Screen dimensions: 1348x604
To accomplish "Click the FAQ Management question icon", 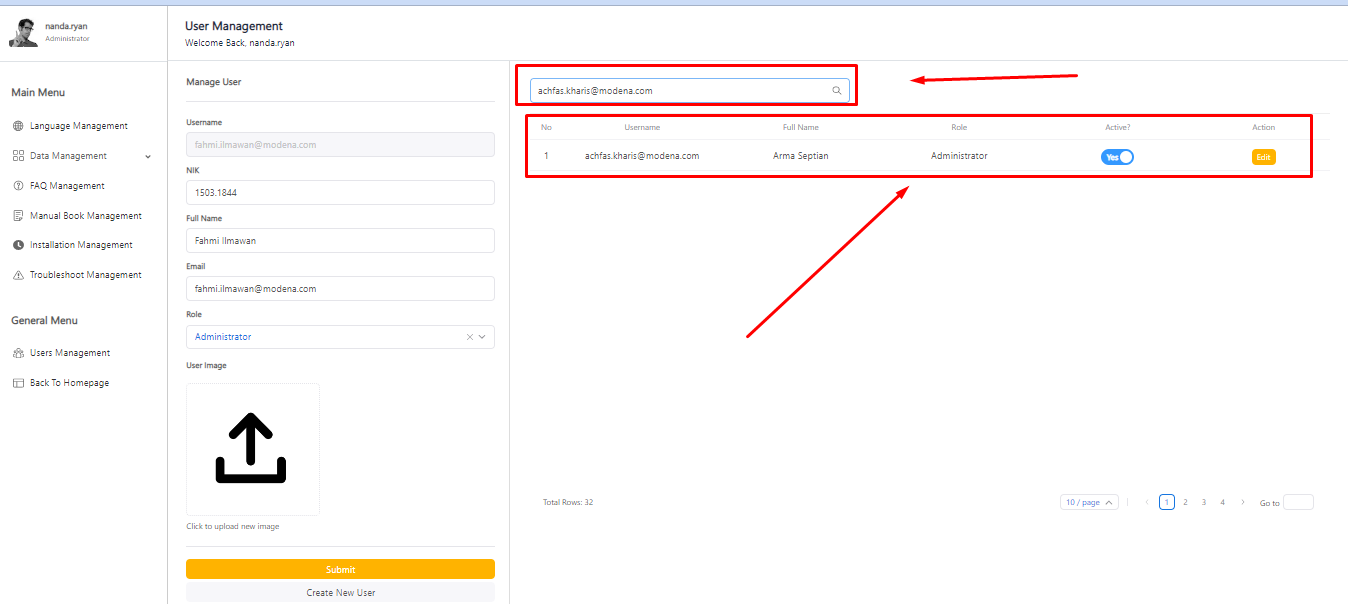I will pyautogui.click(x=18, y=186).
